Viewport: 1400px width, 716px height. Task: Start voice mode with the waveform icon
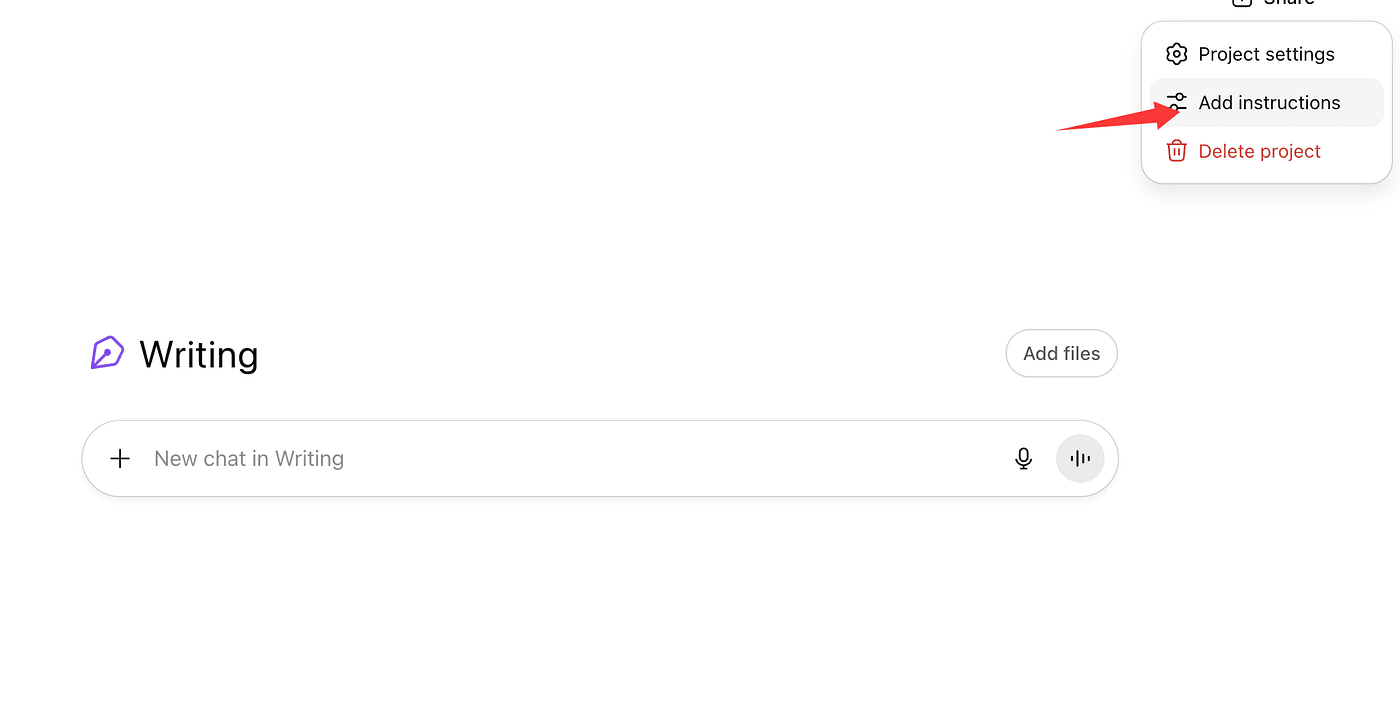click(1080, 458)
